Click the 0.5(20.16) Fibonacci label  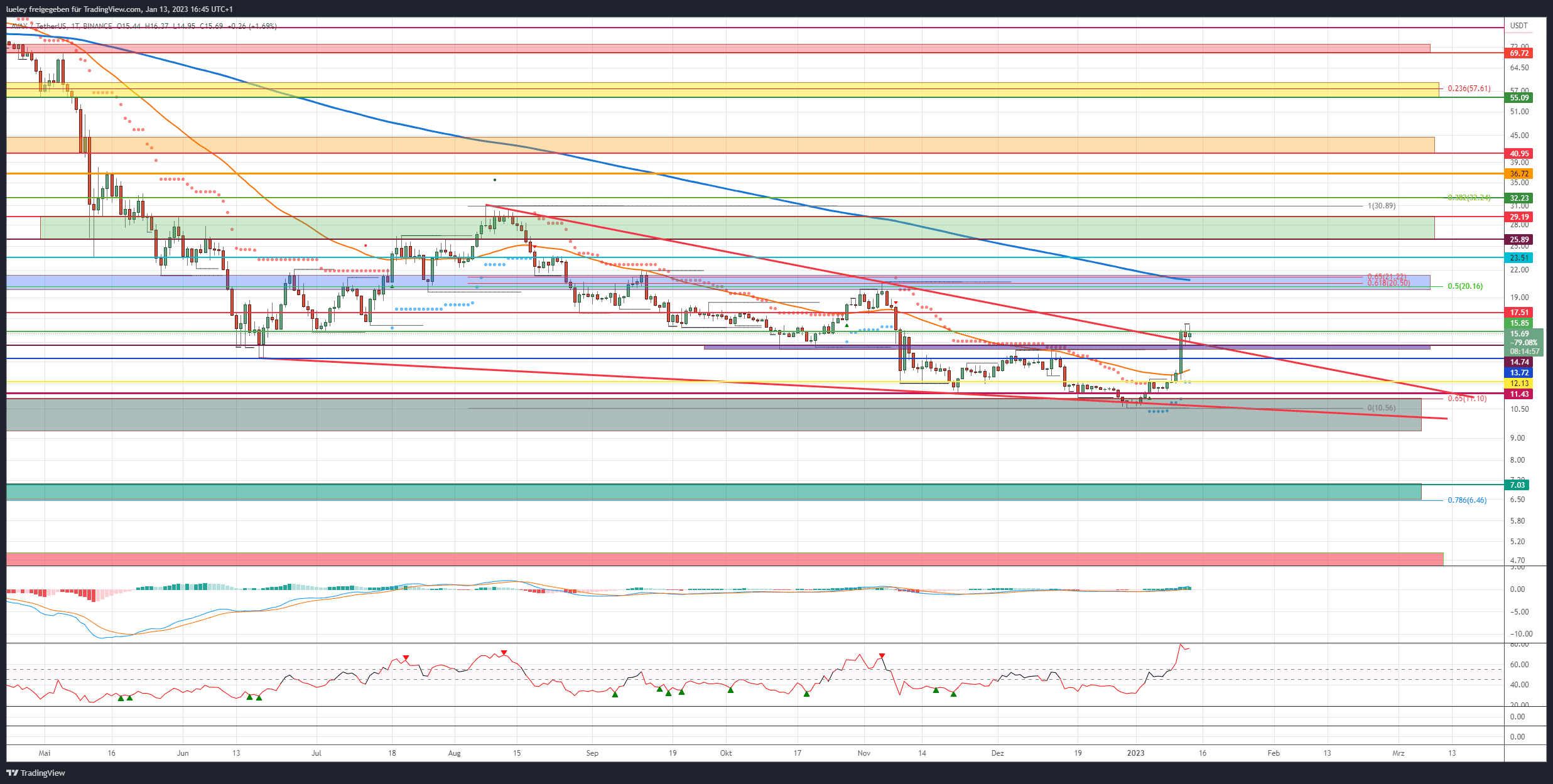tap(1465, 286)
